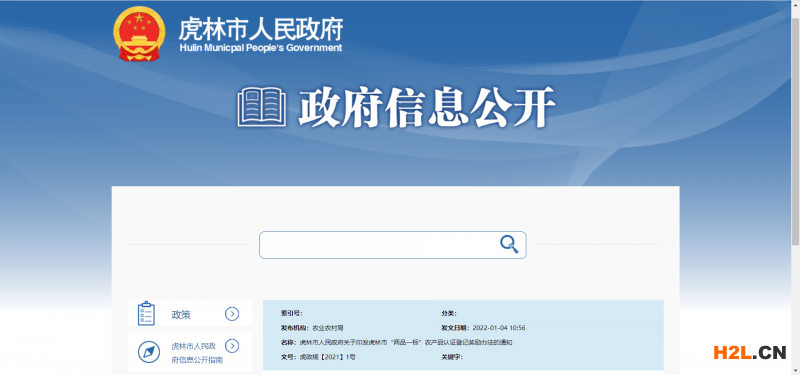Click the 名称 document title text
The width and height of the screenshot is (800, 375).
point(406,342)
